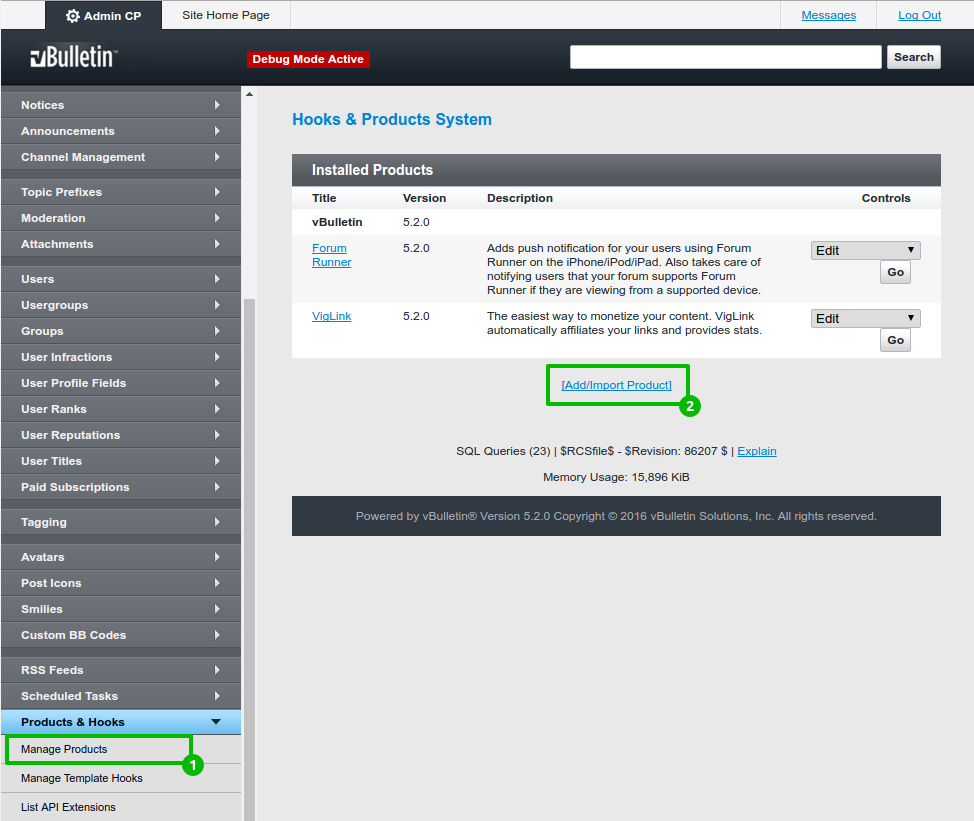Image resolution: width=974 pixels, height=821 pixels.
Task: Expand the User Titles section
Action: pos(121,461)
